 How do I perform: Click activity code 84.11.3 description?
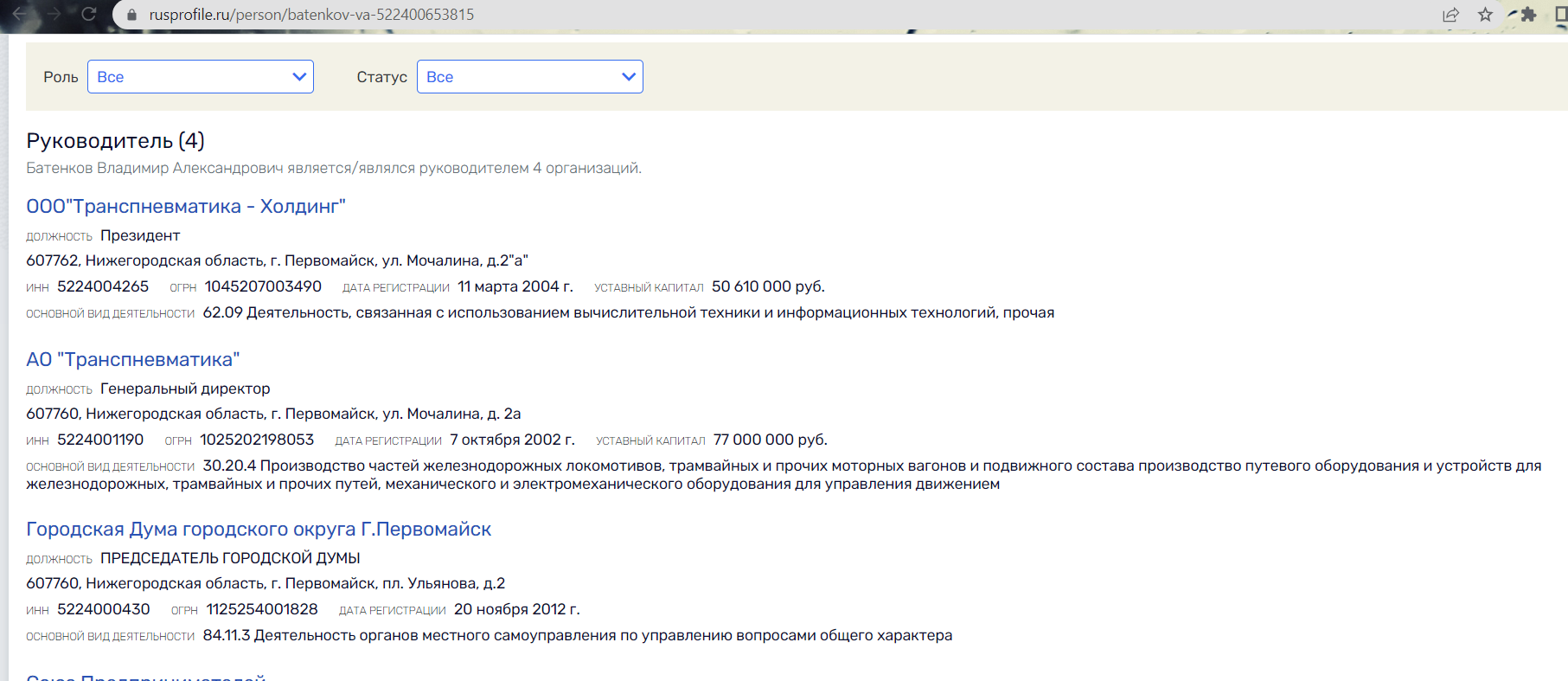point(578,635)
